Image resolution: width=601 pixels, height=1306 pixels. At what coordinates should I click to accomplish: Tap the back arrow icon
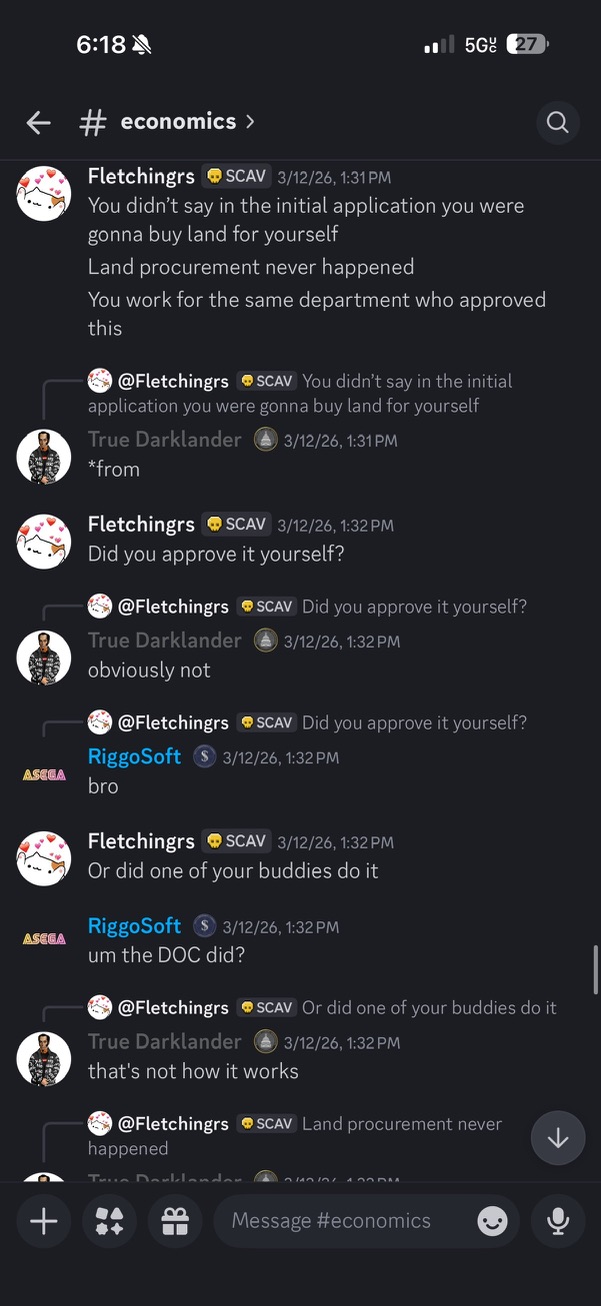(38, 122)
